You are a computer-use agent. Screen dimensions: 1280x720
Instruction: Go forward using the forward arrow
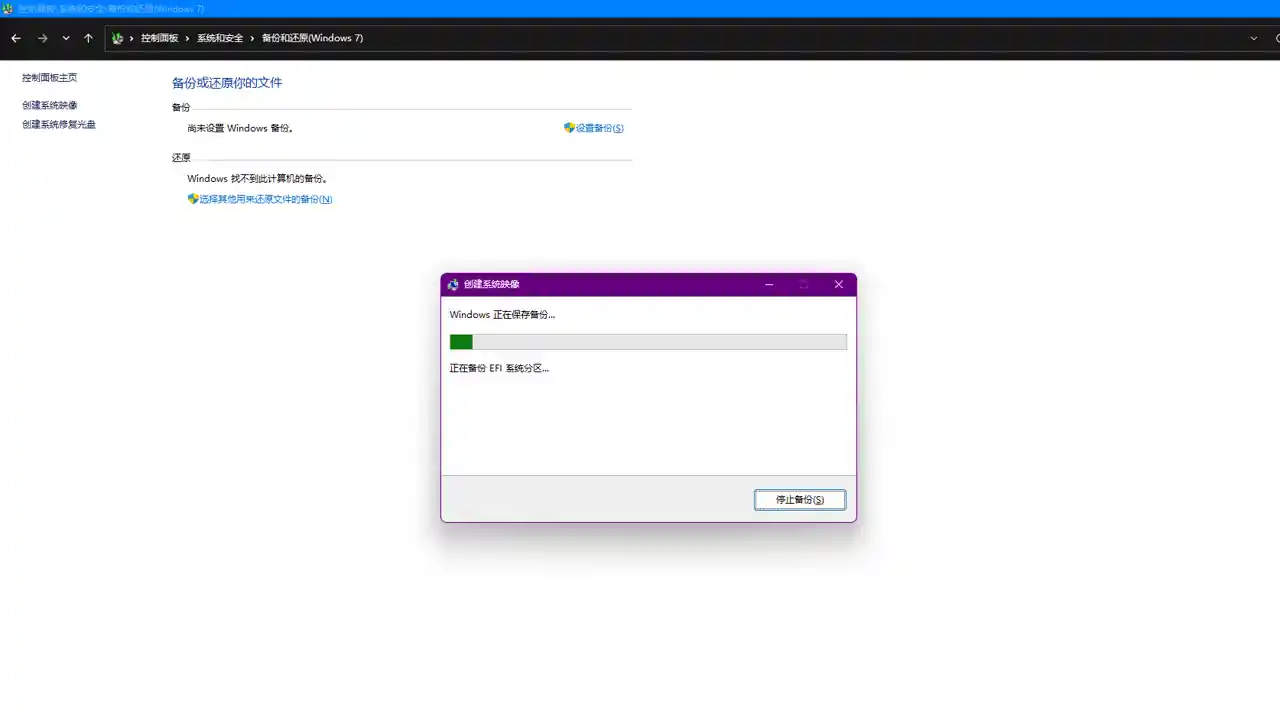(42, 38)
